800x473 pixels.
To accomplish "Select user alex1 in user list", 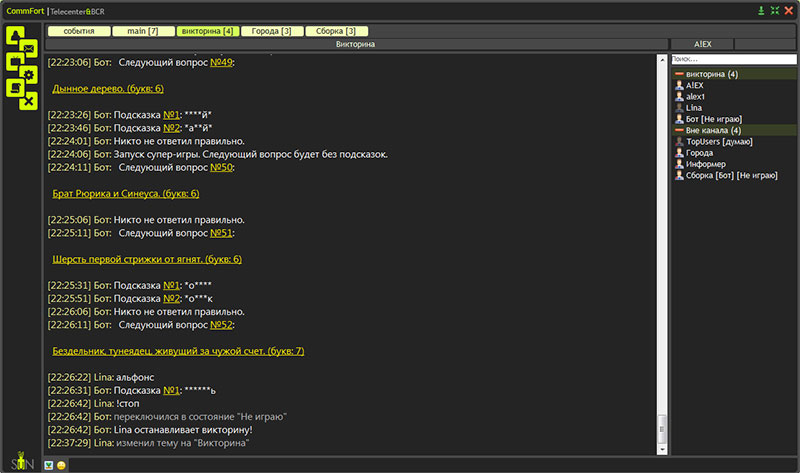I will (695, 96).
